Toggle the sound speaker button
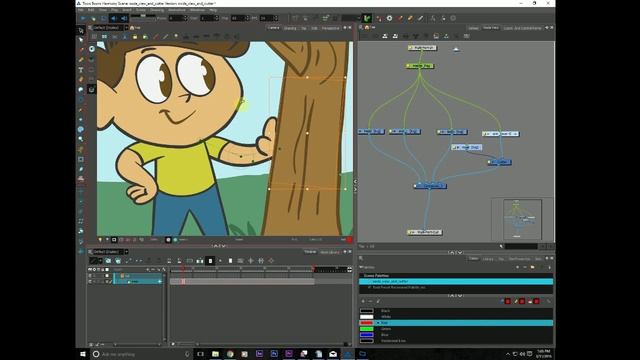The width and height of the screenshot is (640, 360). (113, 18)
